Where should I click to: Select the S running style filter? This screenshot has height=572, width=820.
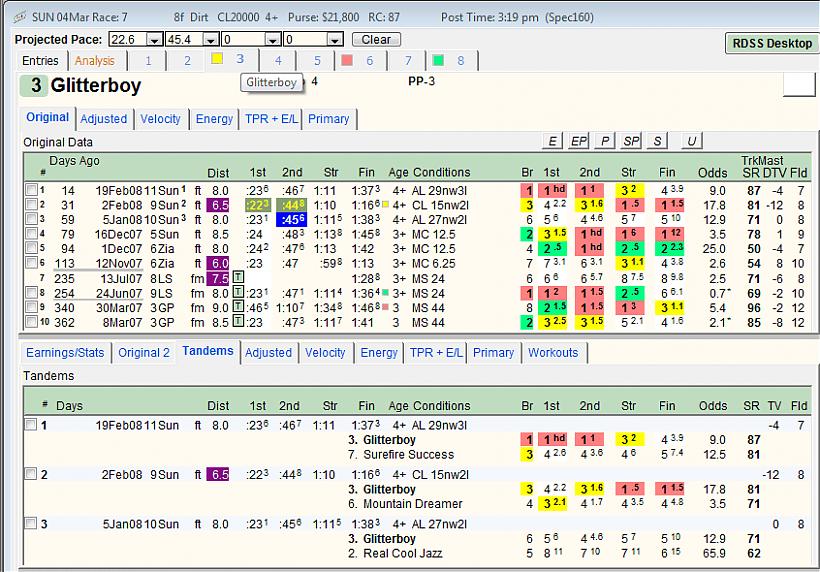pos(657,141)
